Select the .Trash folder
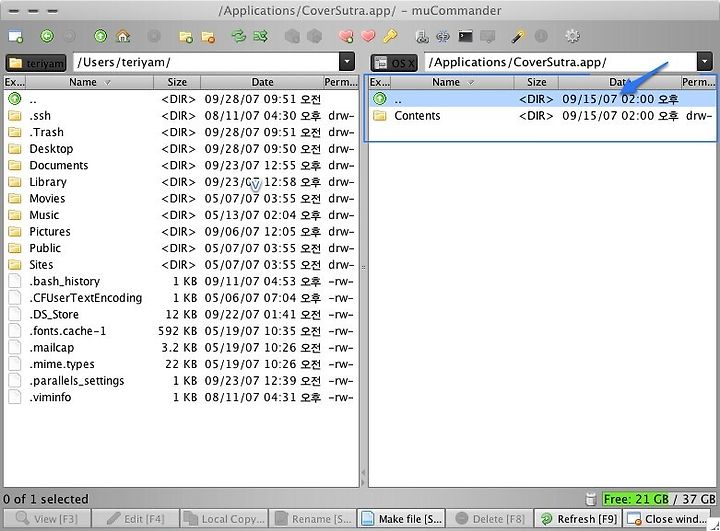The height and width of the screenshot is (531, 720). [181, 132]
